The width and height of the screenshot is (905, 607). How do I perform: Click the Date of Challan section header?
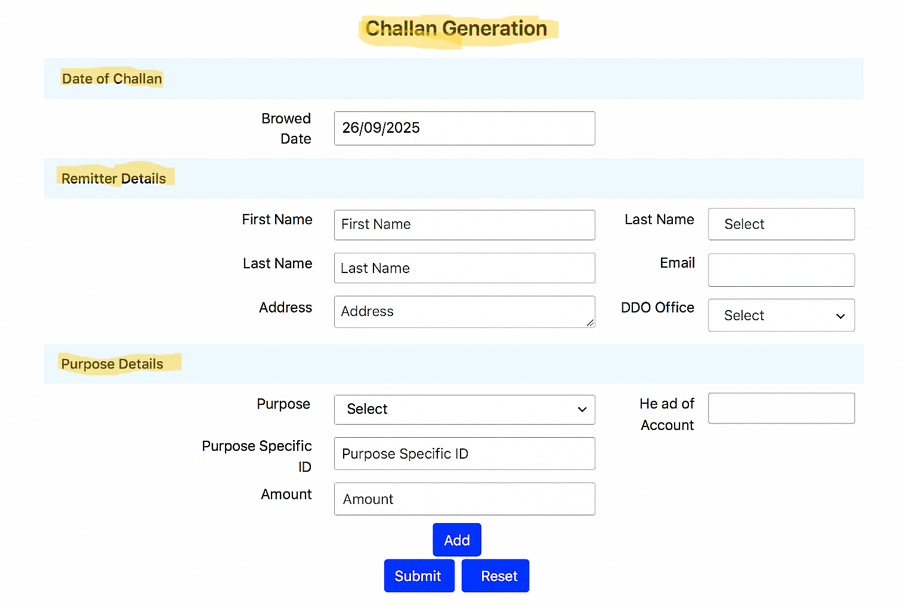(112, 78)
